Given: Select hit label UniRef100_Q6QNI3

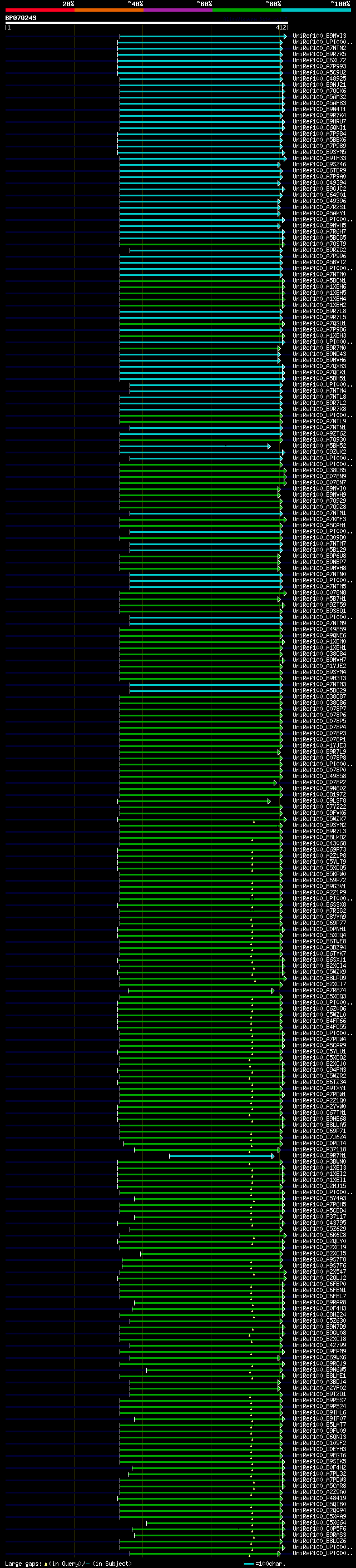Looking at the screenshot, I should 319,1437.
